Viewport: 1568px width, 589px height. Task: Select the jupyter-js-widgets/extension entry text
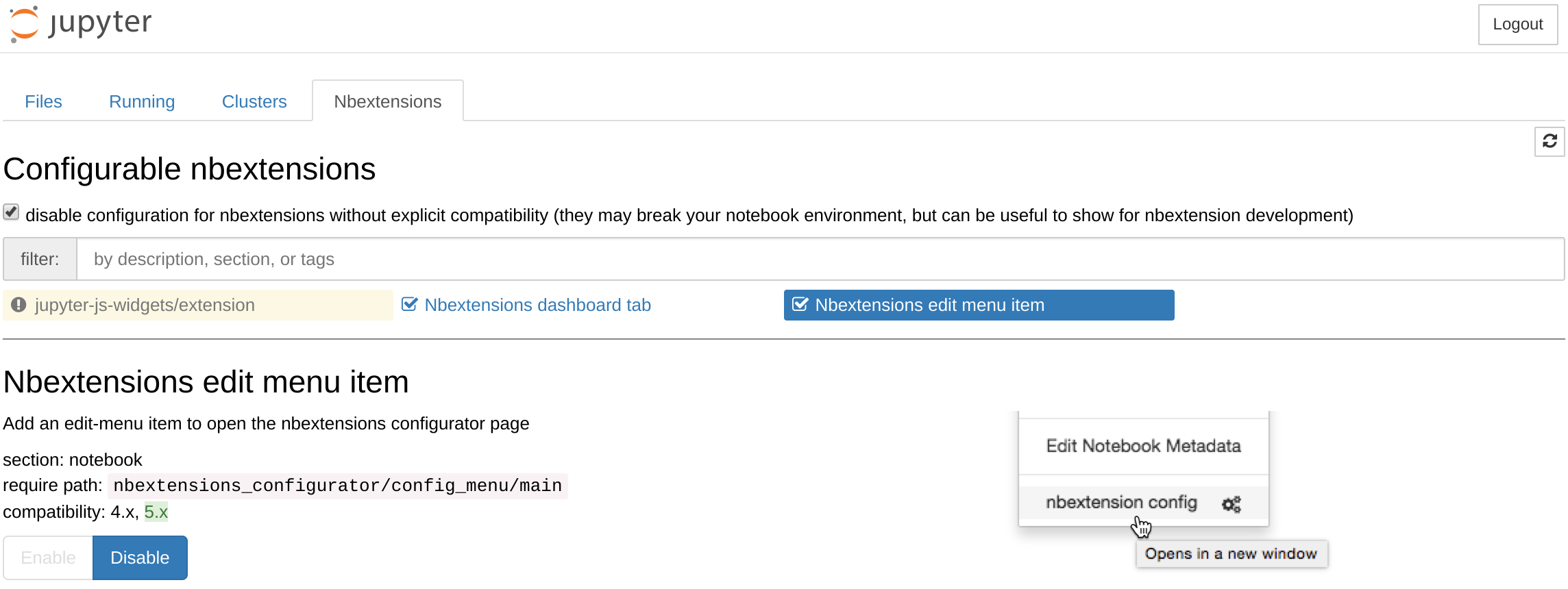(x=145, y=305)
